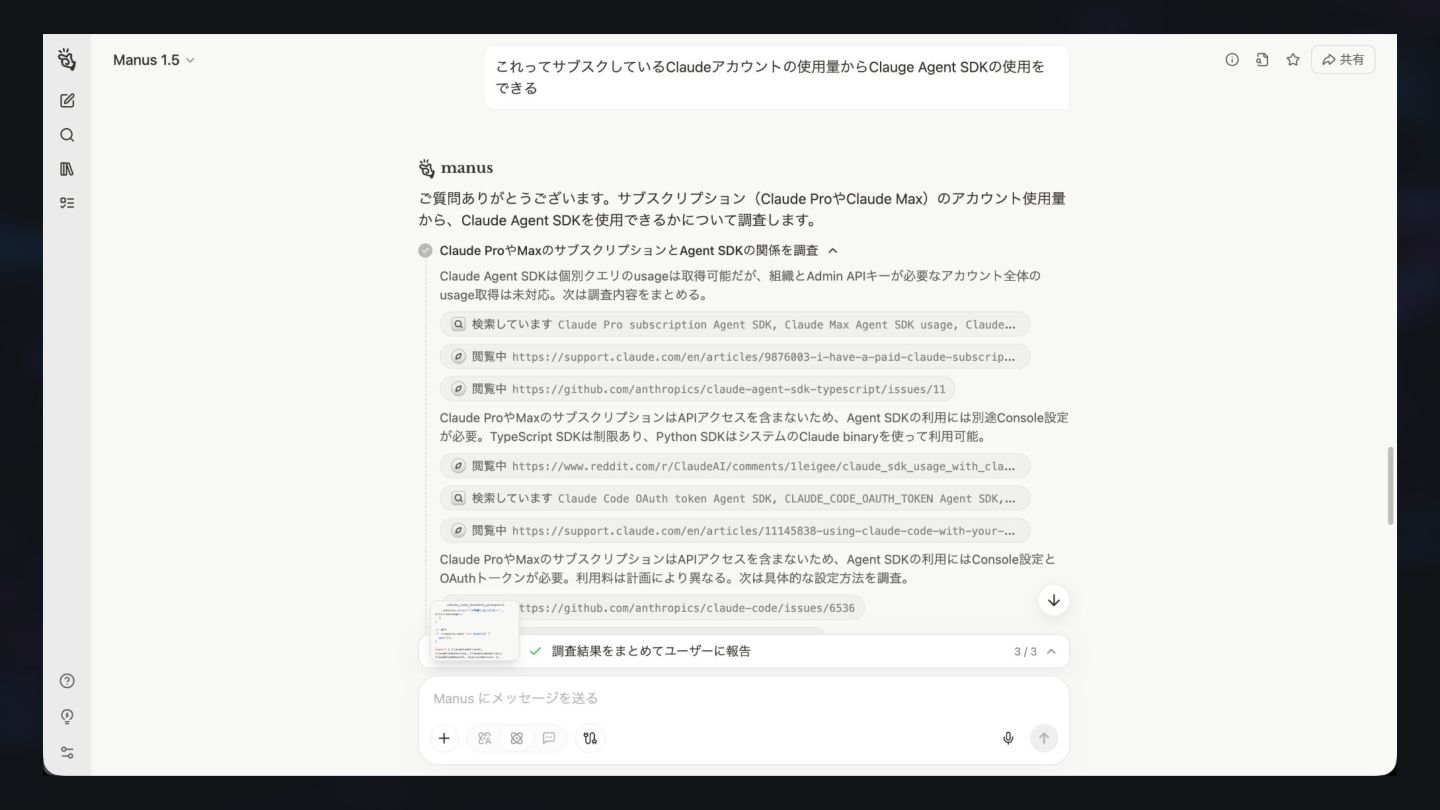
Task: Jump to the bottom with the down-arrow button
Action: 1053,600
